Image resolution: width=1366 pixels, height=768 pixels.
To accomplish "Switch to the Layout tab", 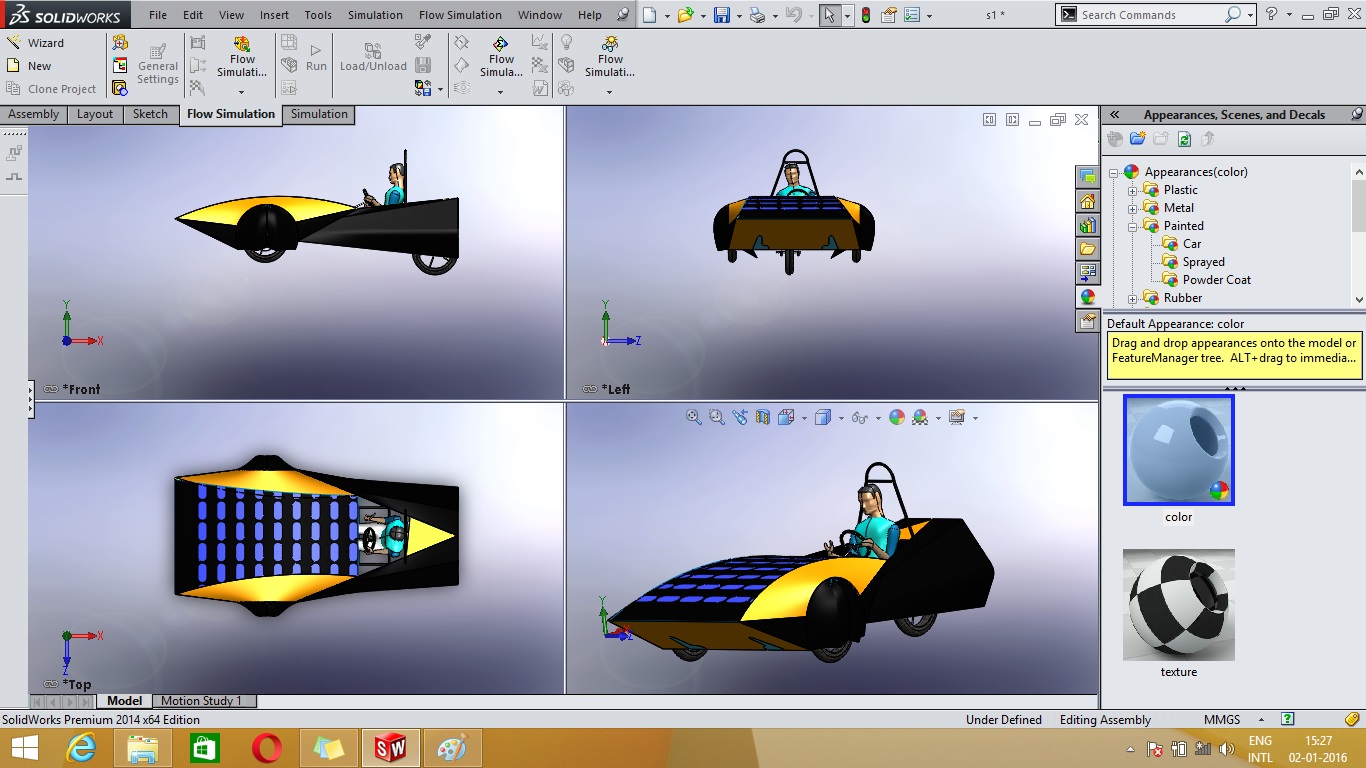I will (x=95, y=114).
